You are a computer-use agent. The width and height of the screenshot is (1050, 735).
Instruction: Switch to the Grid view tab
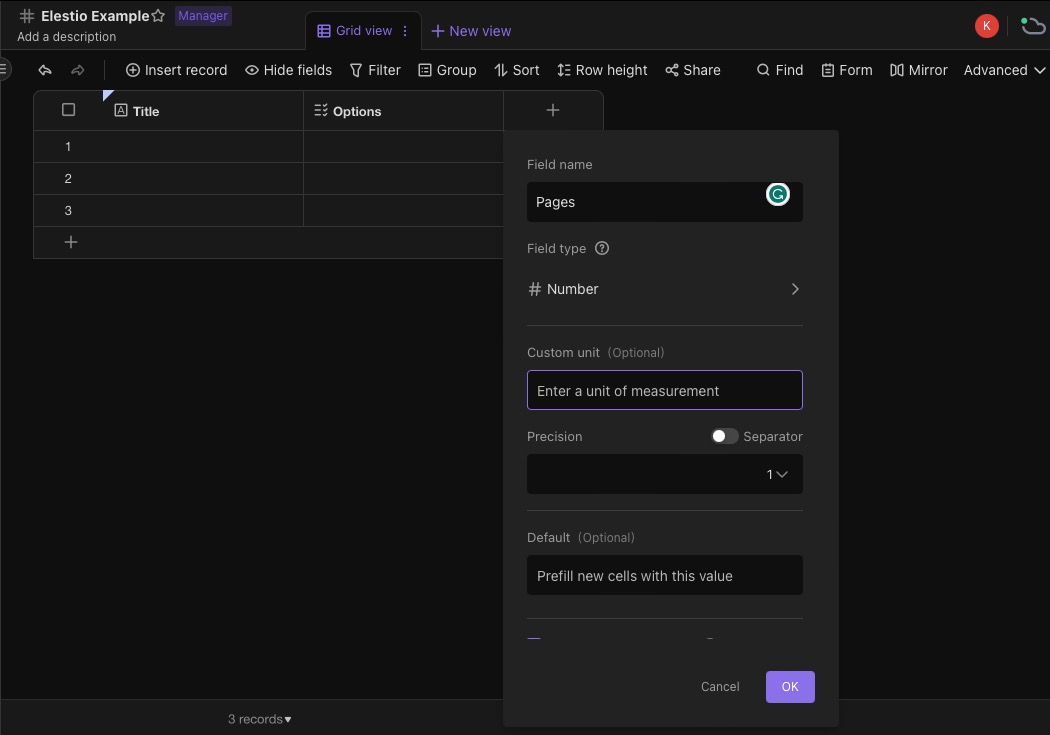point(354,31)
